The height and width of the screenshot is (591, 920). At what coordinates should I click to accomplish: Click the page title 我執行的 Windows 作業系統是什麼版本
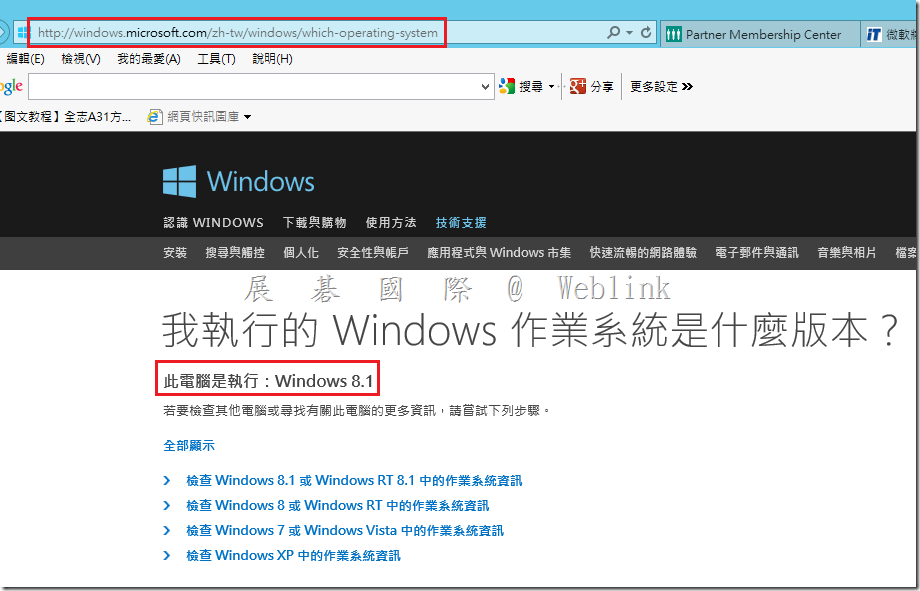pos(530,330)
